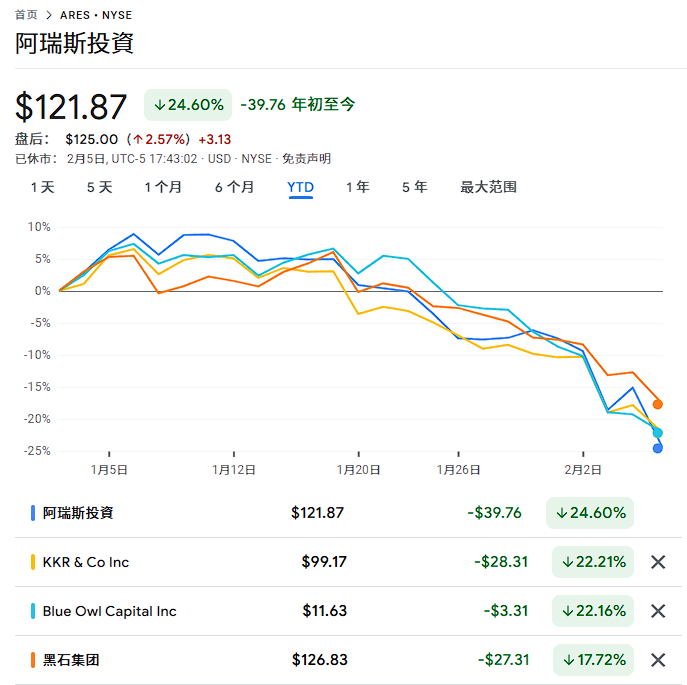This screenshot has height=685, width=687.
Task: Click the breadcrumb chevron after 首页
Action: [48, 16]
